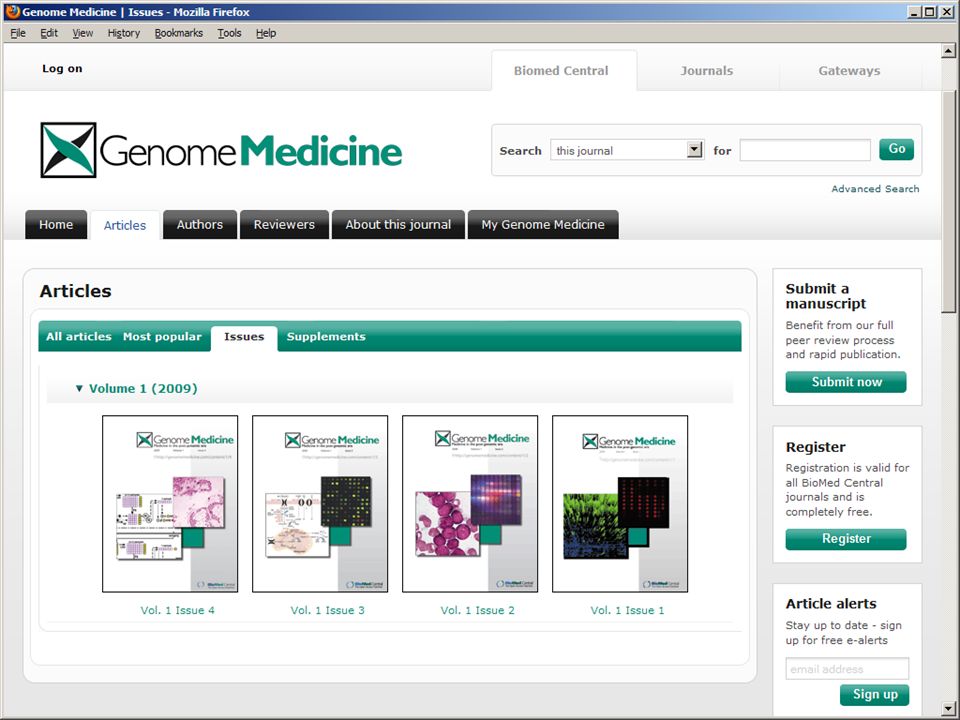Click the Vol. 1 Issue 2 link
960x720 pixels.
[478, 610]
